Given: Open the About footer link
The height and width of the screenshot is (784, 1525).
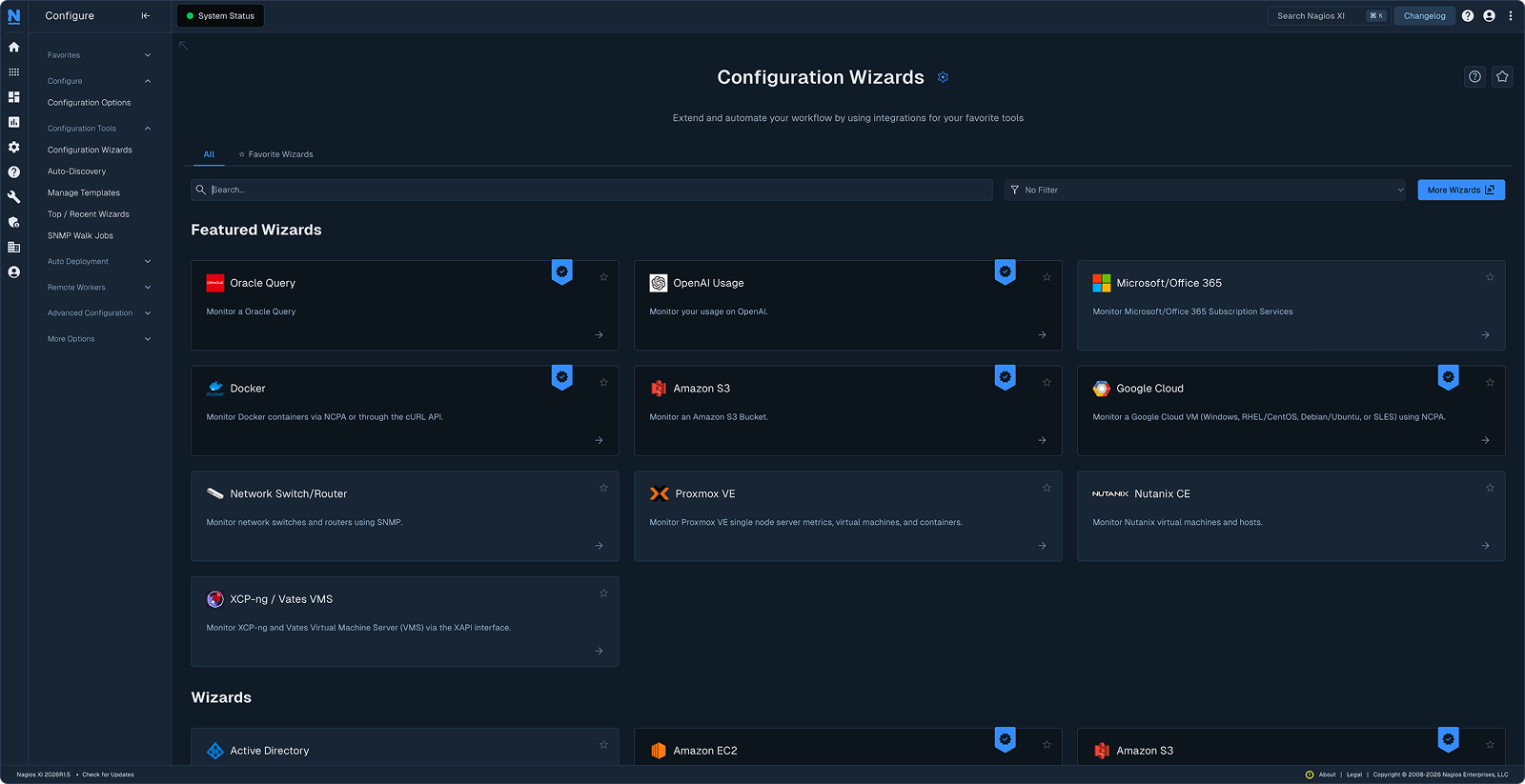Looking at the screenshot, I should [1327, 774].
